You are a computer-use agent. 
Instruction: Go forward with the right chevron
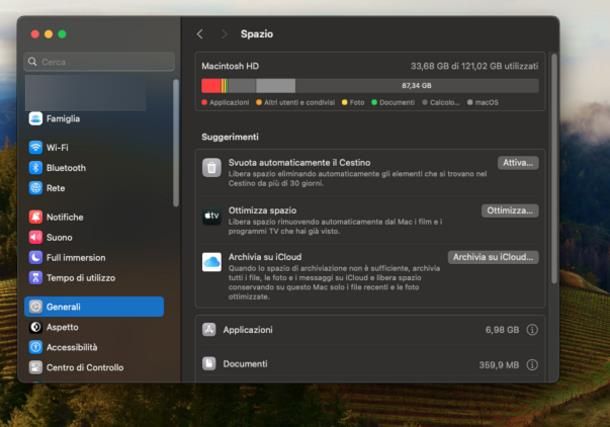tap(224, 34)
